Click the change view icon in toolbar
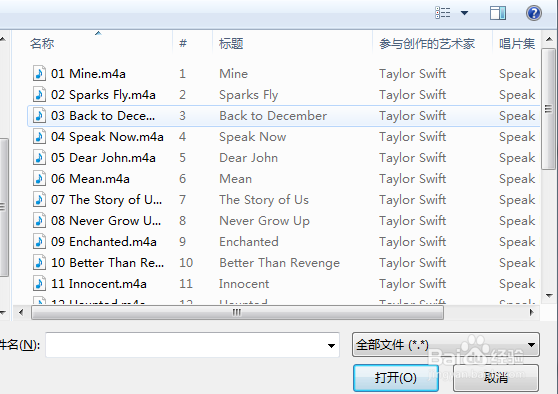This screenshot has width=558, height=394. point(443,13)
